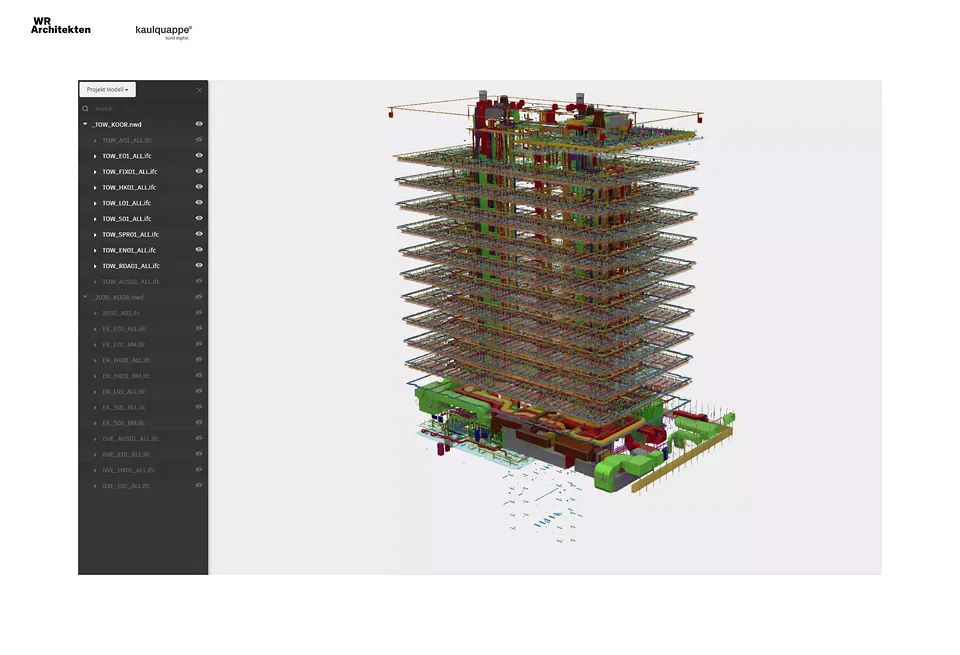
Task: Select the GVE_HK01_ALL.ifc label
Action: [128, 470]
